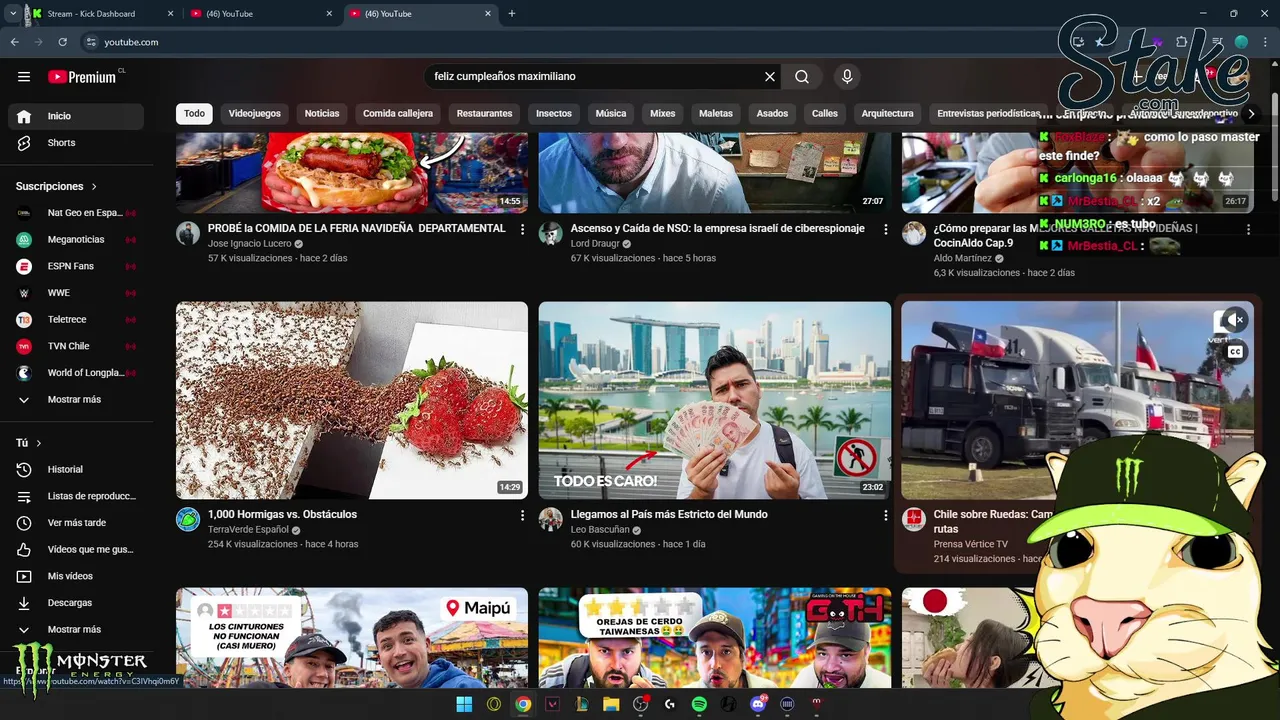1280x720 pixels.
Task: Start voice search with the microphone
Action: pos(847,77)
